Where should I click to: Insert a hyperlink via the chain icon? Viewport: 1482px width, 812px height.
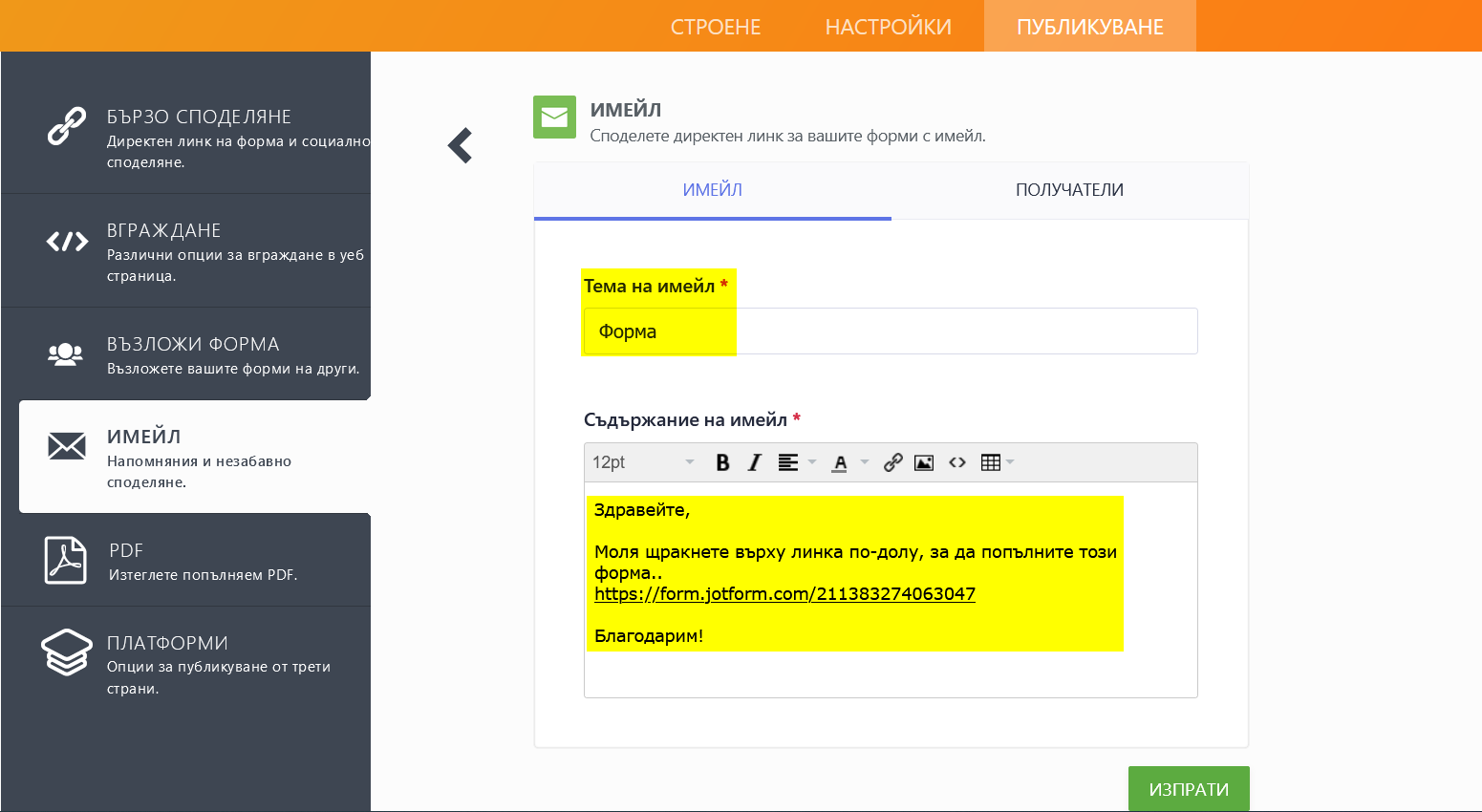coord(892,462)
